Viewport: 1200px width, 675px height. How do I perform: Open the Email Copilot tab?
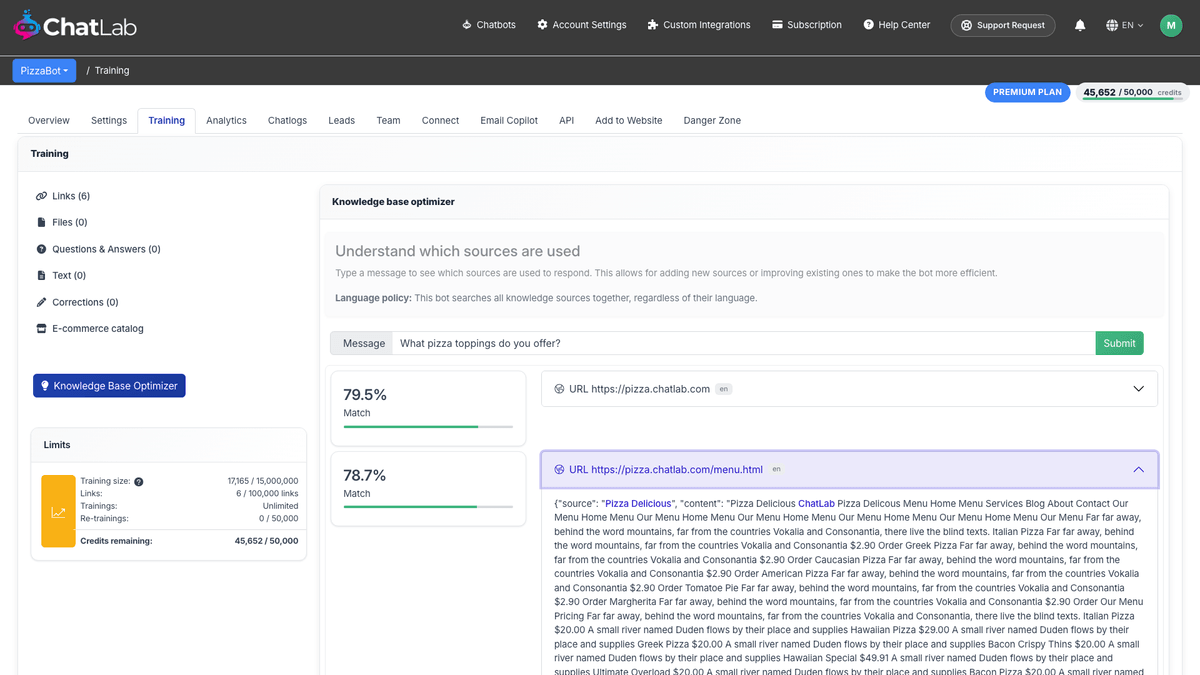(509, 120)
